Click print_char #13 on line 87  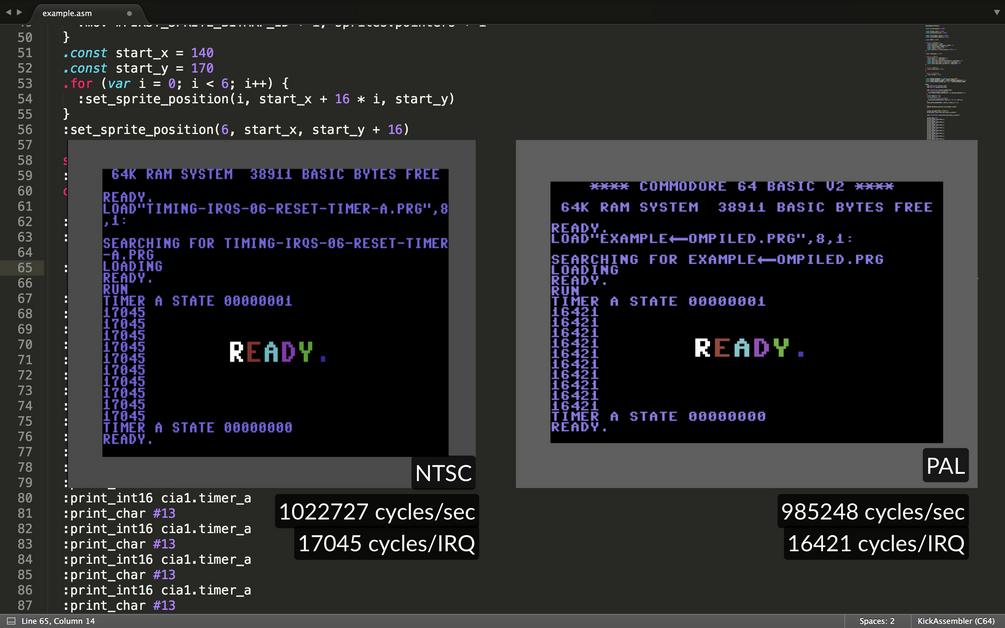pos(119,606)
